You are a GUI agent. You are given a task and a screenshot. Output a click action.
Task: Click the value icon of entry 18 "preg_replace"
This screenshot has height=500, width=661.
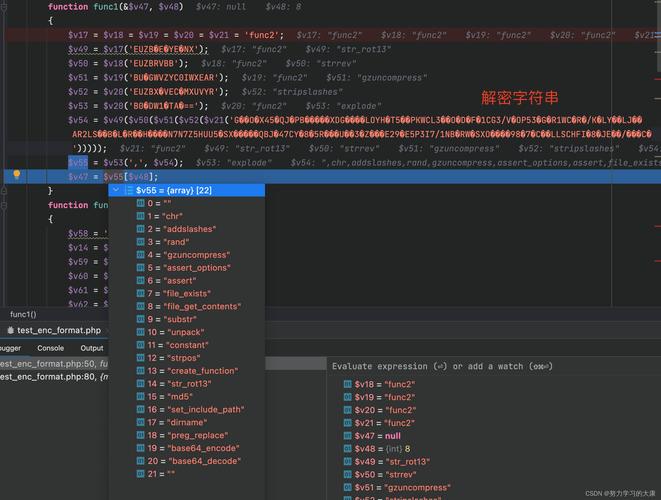point(141,435)
